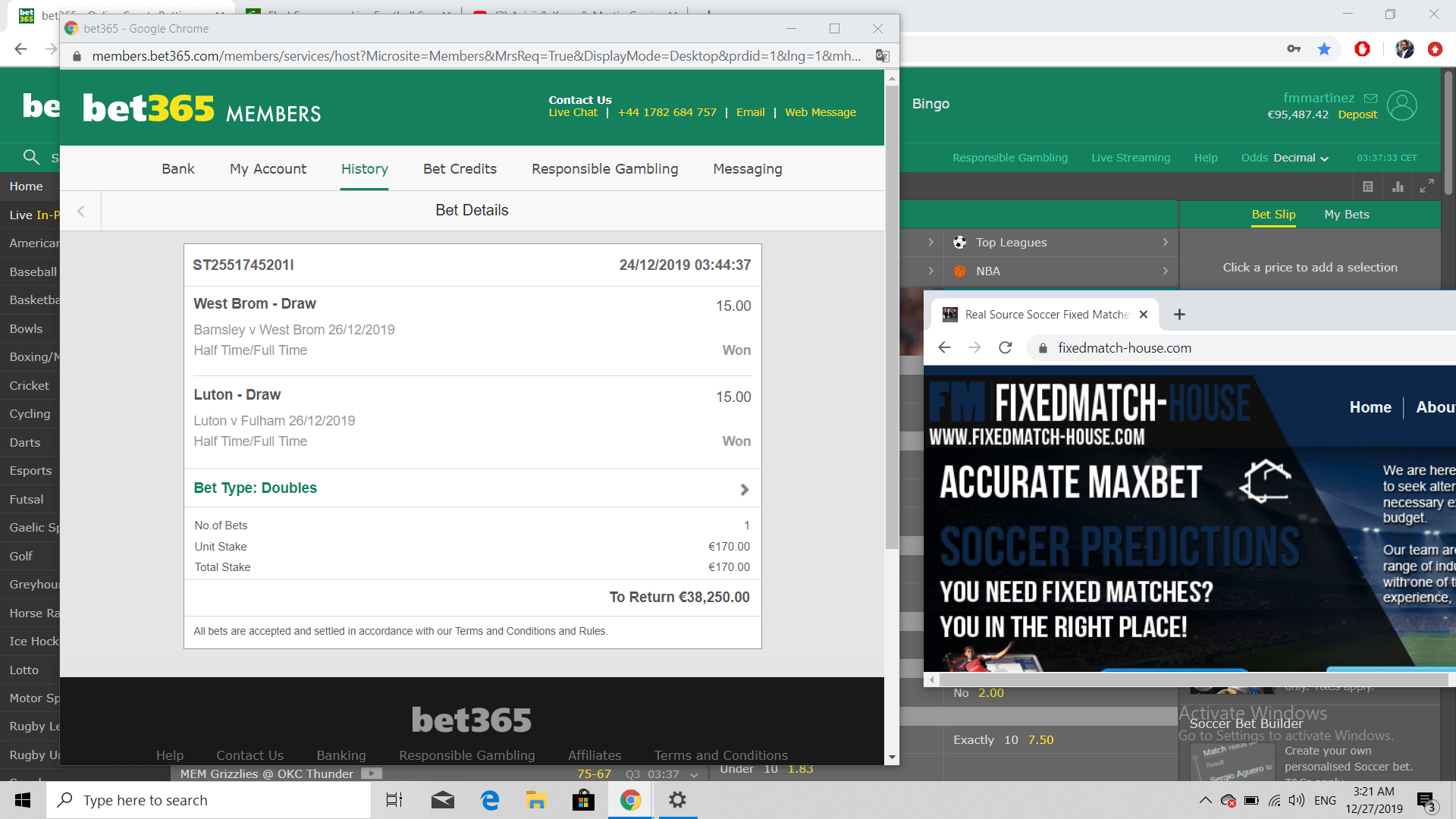1456x819 pixels.
Task: Click the user account avatar icon
Action: [1402, 105]
